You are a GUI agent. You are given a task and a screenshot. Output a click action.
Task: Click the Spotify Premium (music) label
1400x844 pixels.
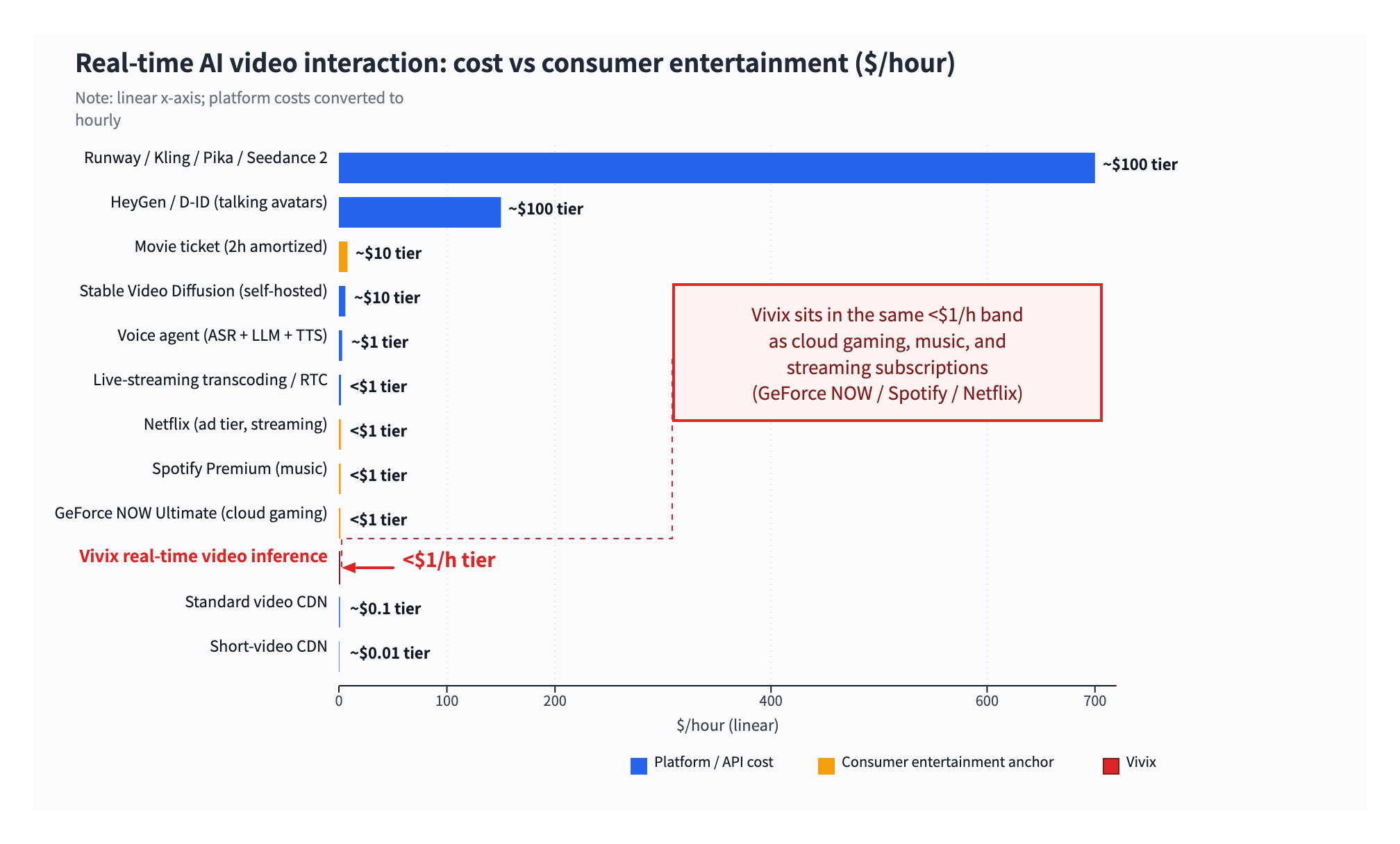(x=240, y=469)
